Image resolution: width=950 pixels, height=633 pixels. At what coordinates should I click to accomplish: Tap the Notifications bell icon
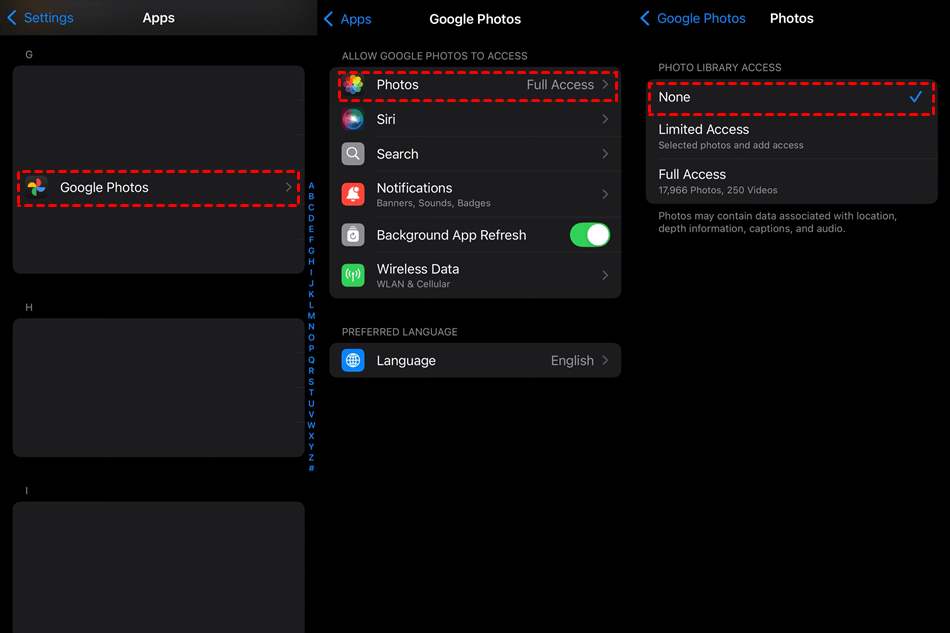pos(353,194)
